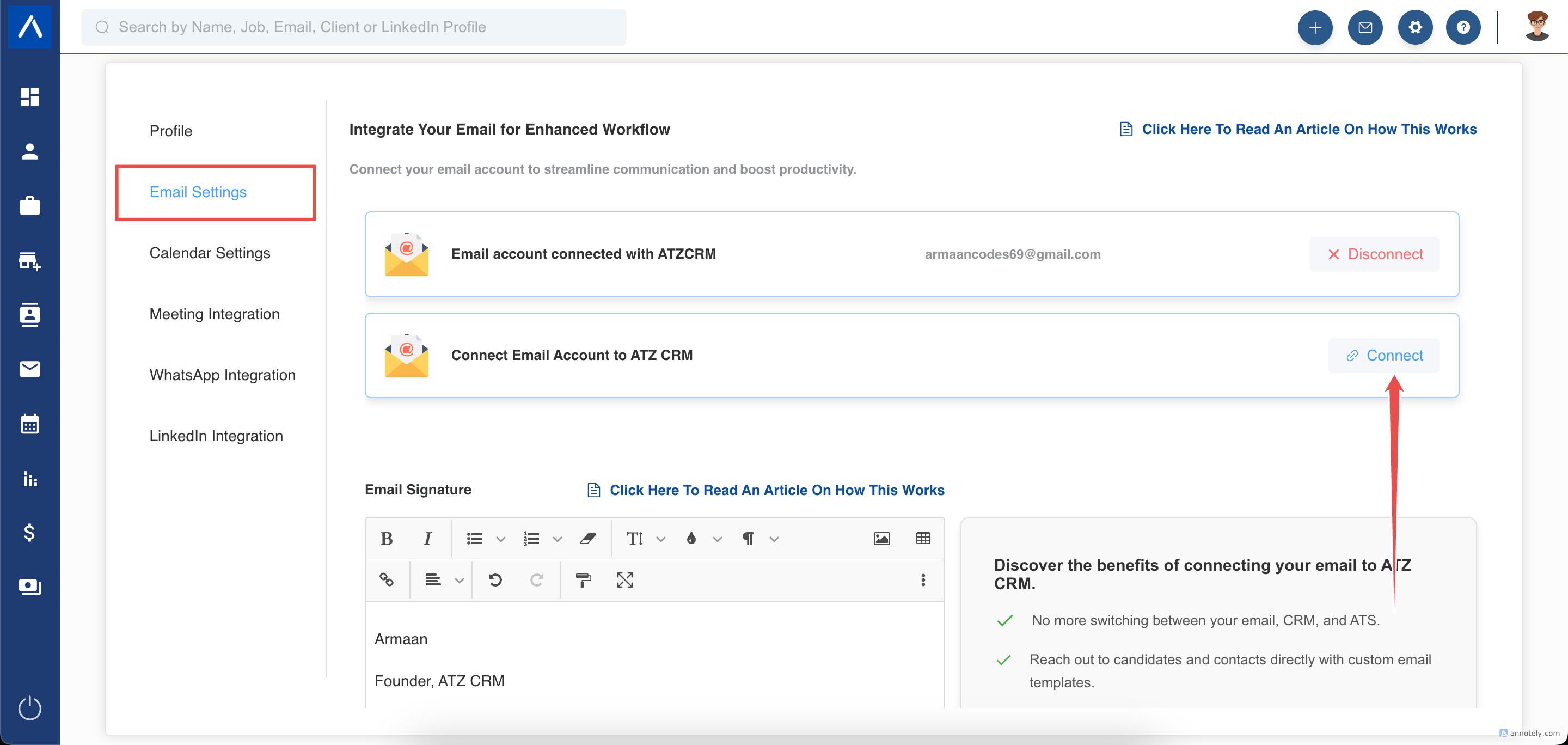The image size is (1568, 745).
Task: Open the jobs briefcase icon in sidebar
Action: pos(30,206)
